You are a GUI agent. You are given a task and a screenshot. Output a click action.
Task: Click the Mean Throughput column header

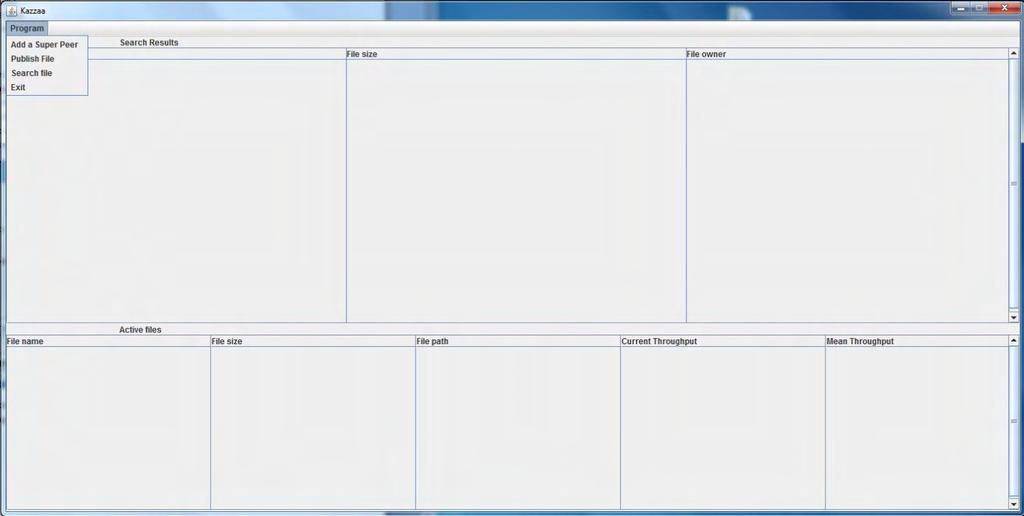point(917,341)
